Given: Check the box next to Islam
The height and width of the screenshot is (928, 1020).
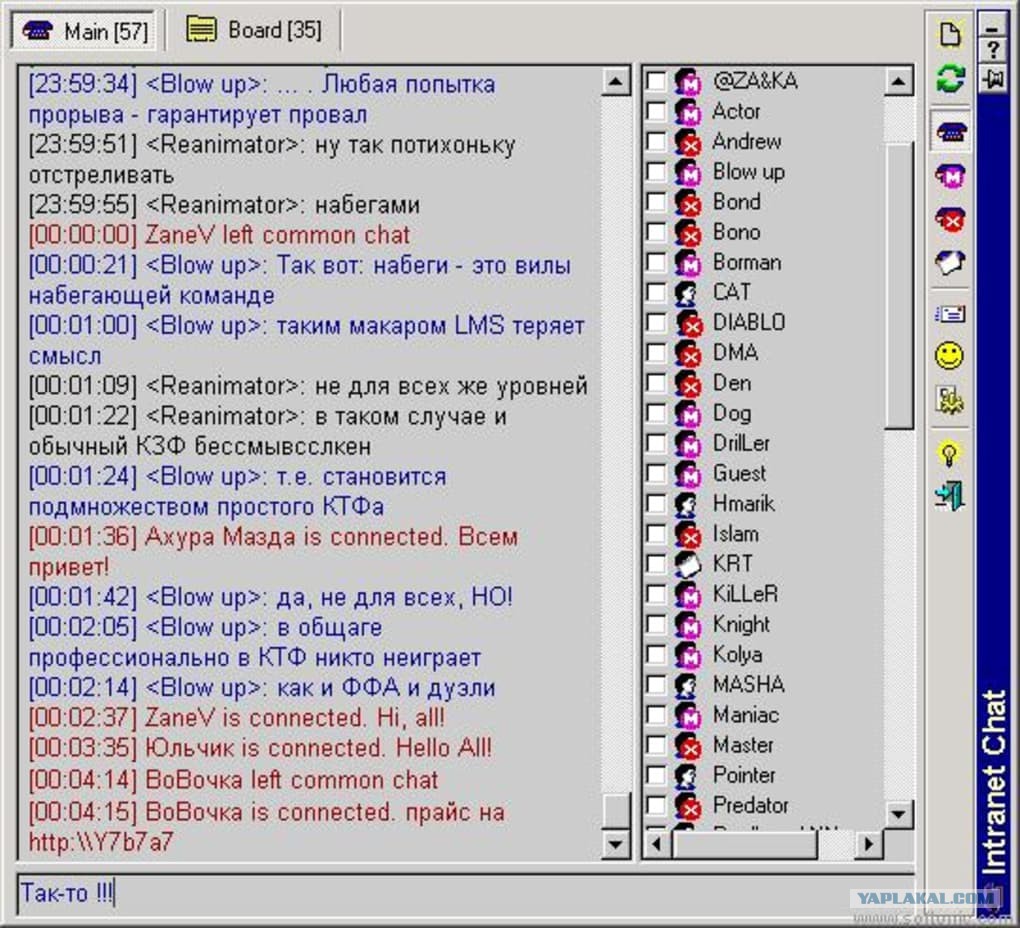Looking at the screenshot, I should click(656, 534).
